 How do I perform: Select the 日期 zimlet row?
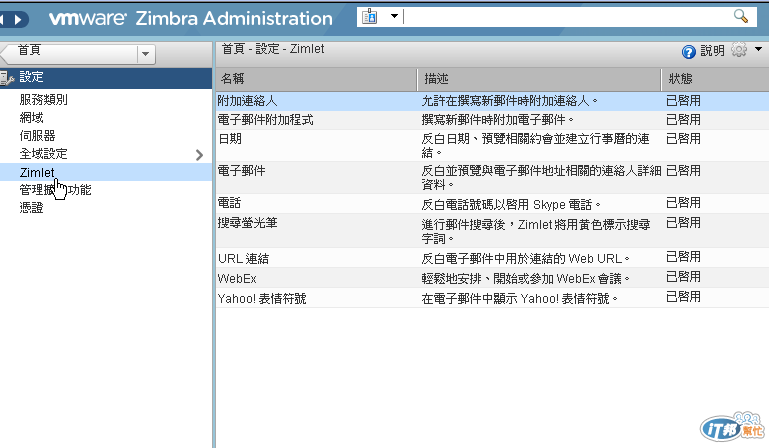[x=492, y=145]
